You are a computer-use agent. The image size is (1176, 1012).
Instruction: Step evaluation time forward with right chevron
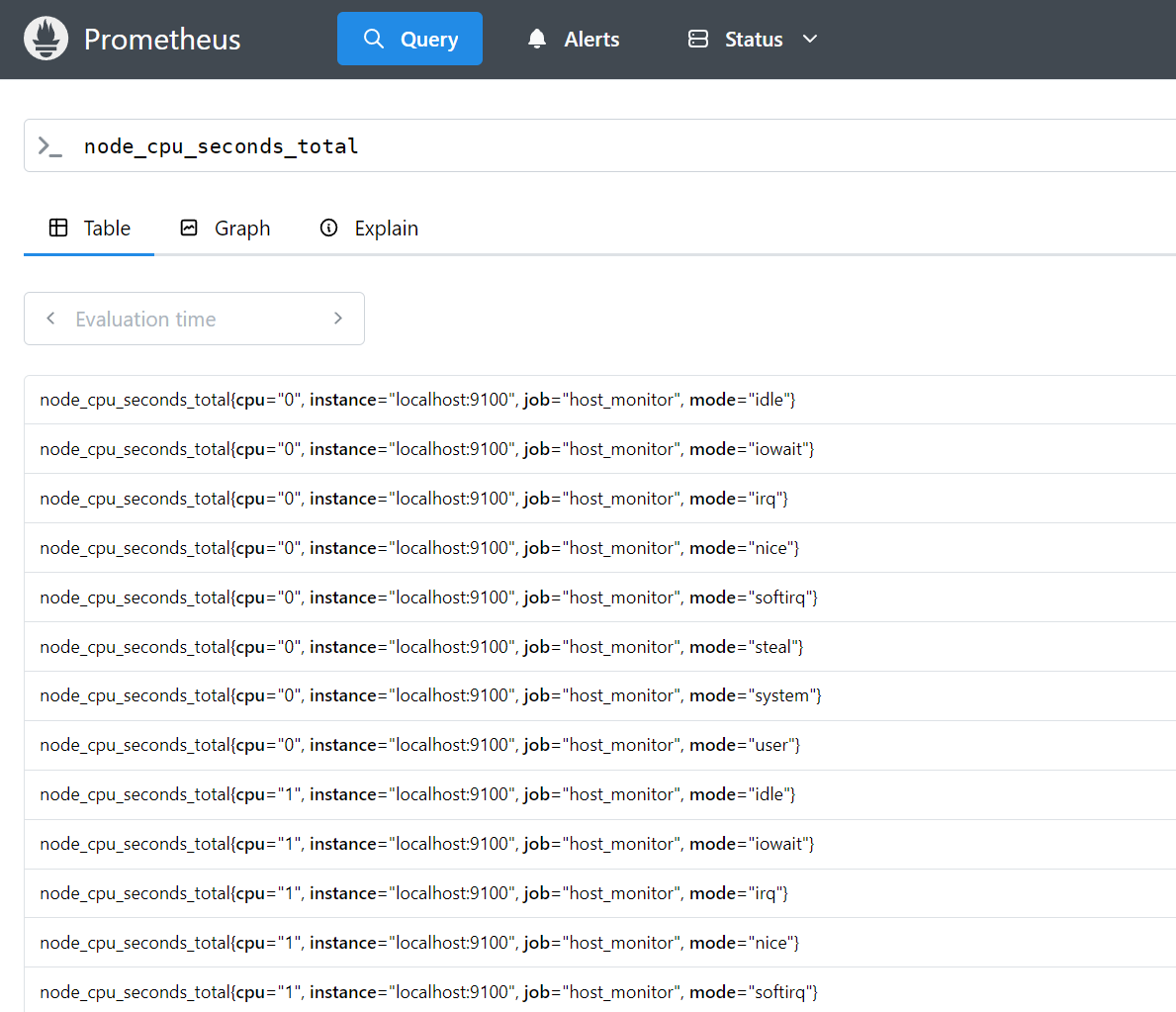tap(338, 319)
